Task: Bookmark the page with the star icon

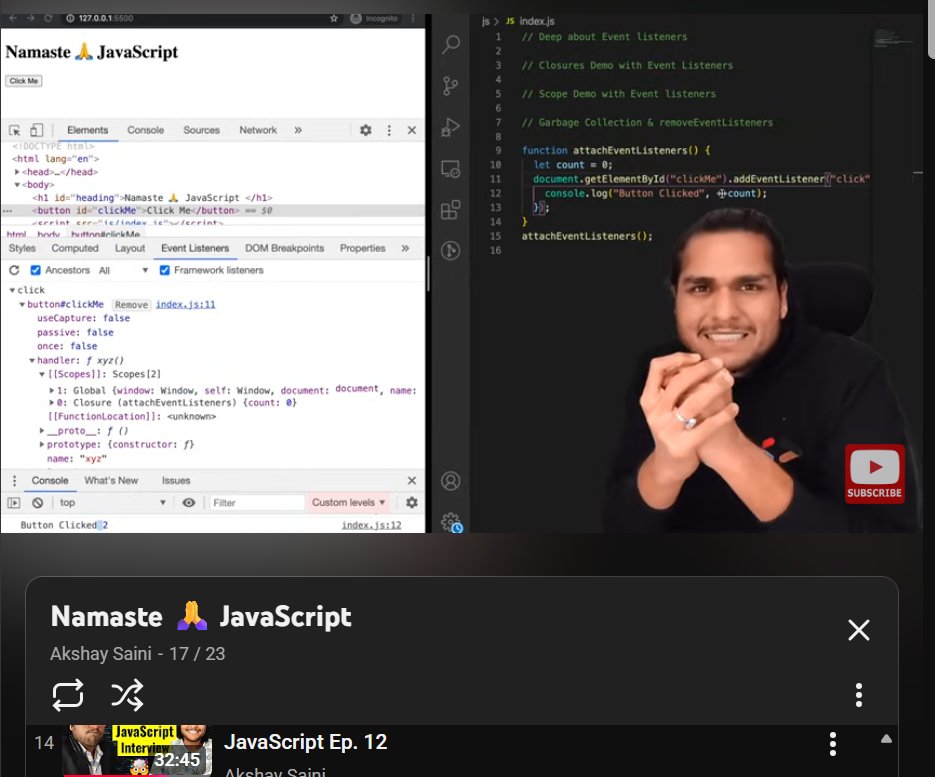Action: click(x=334, y=18)
